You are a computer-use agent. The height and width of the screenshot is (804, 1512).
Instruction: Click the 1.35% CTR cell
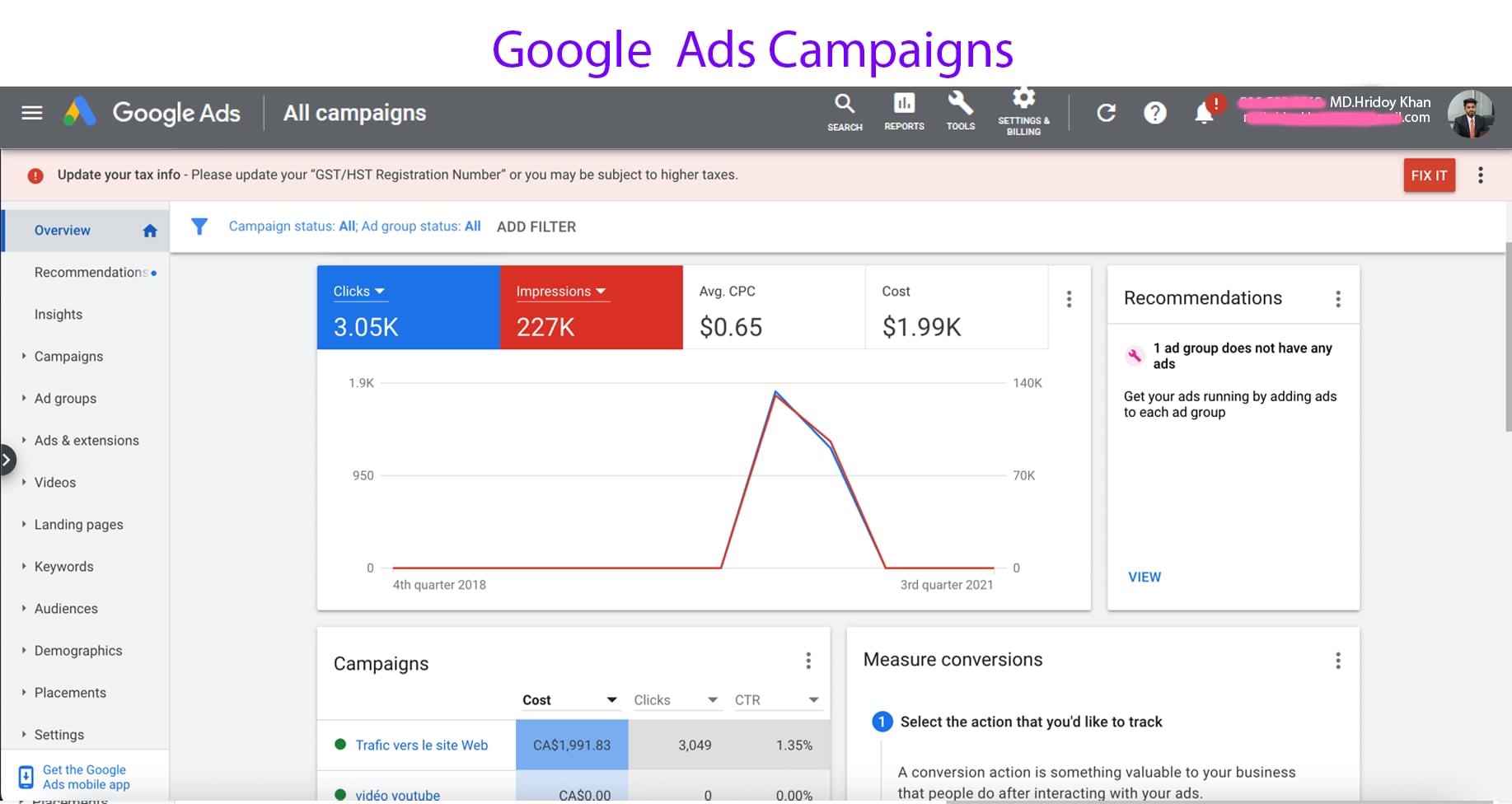(794, 746)
